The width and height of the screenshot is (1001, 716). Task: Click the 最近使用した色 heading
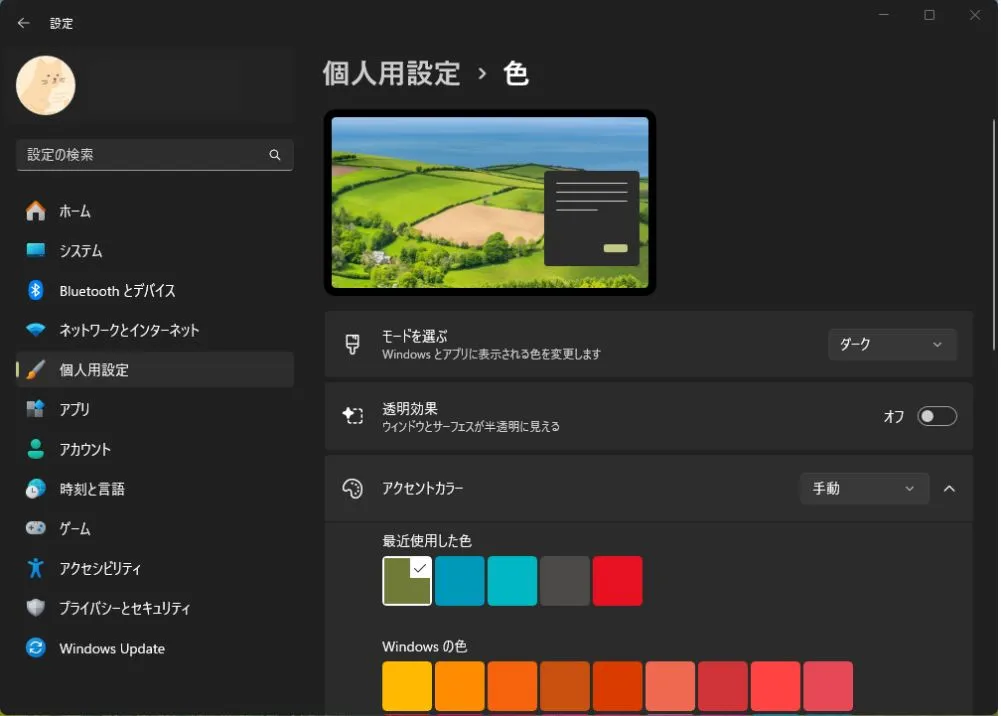click(x=426, y=541)
